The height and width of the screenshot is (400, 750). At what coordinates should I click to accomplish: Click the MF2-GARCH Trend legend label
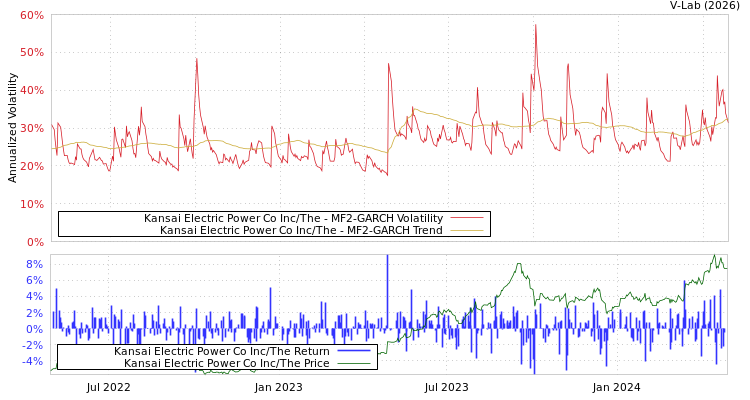point(301,230)
